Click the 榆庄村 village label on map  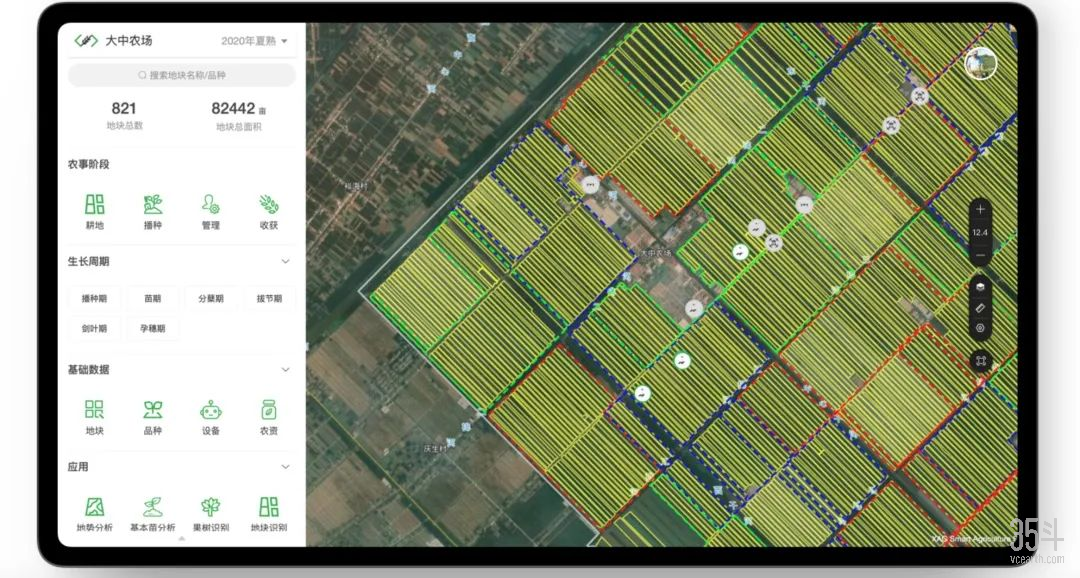[355, 186]
